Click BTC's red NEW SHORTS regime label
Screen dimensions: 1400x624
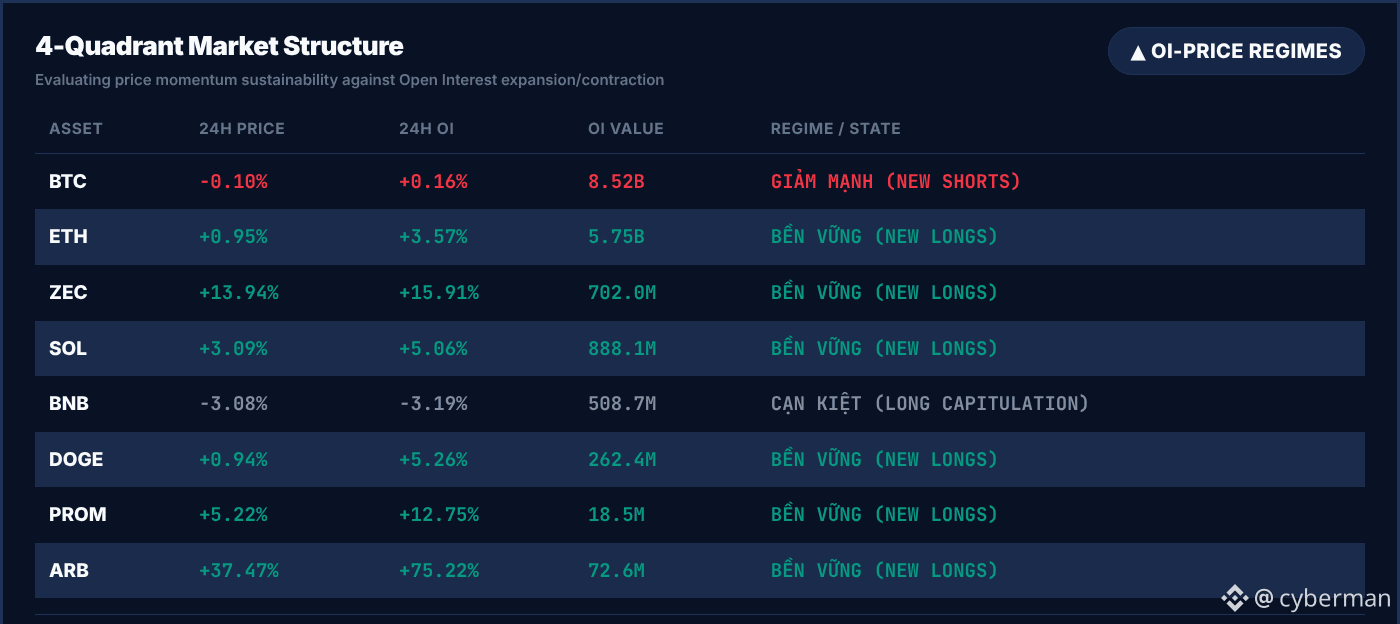(895, 182)
